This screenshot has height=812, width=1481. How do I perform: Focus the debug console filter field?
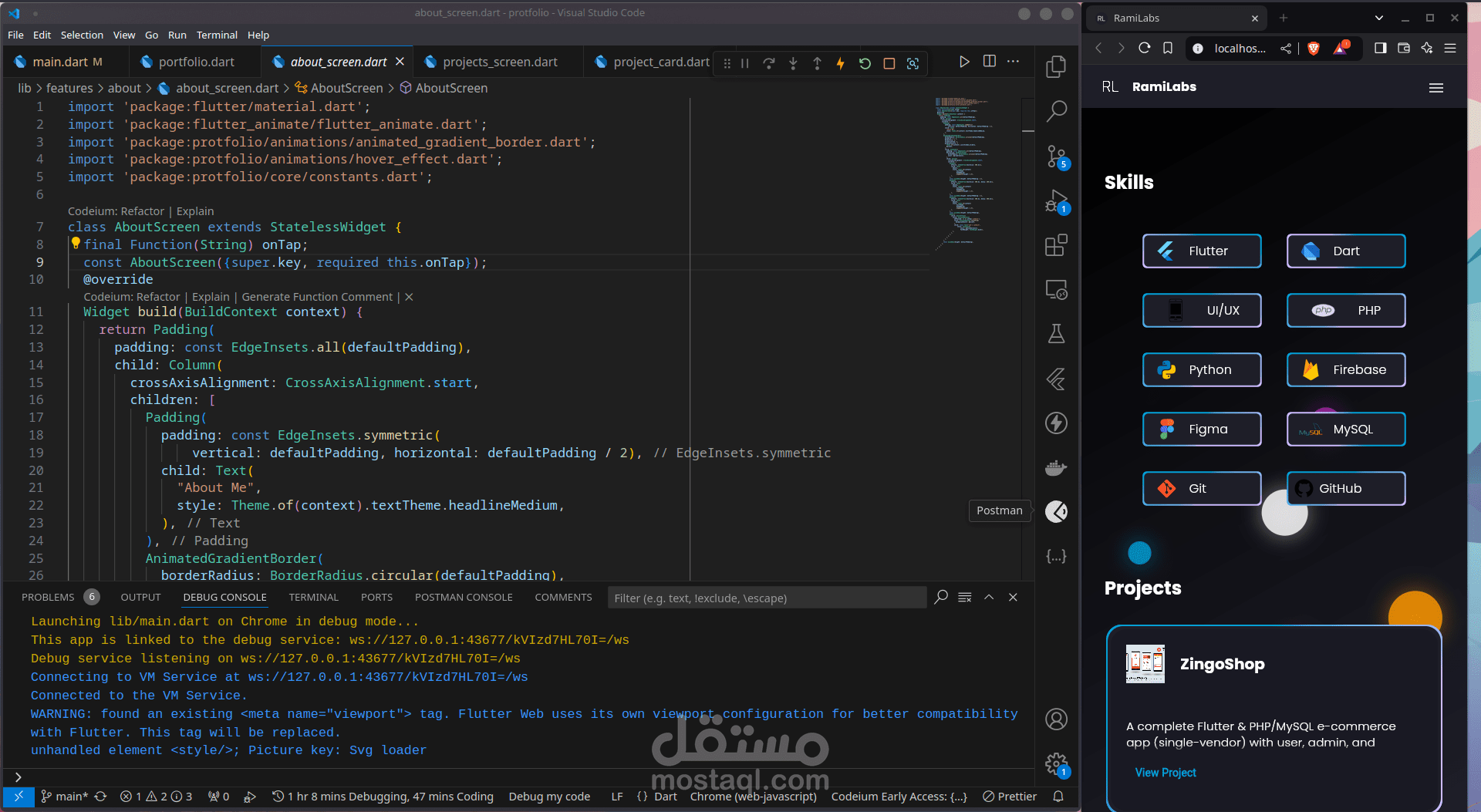[767, 598]
